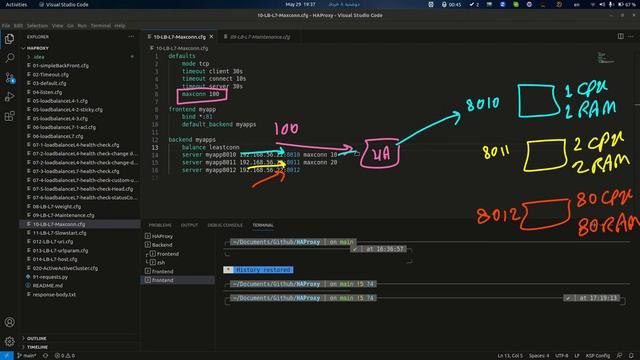This screenshot has width=640, height=360.
Task: Click the green tray application icon
Action: click(516, 4)
